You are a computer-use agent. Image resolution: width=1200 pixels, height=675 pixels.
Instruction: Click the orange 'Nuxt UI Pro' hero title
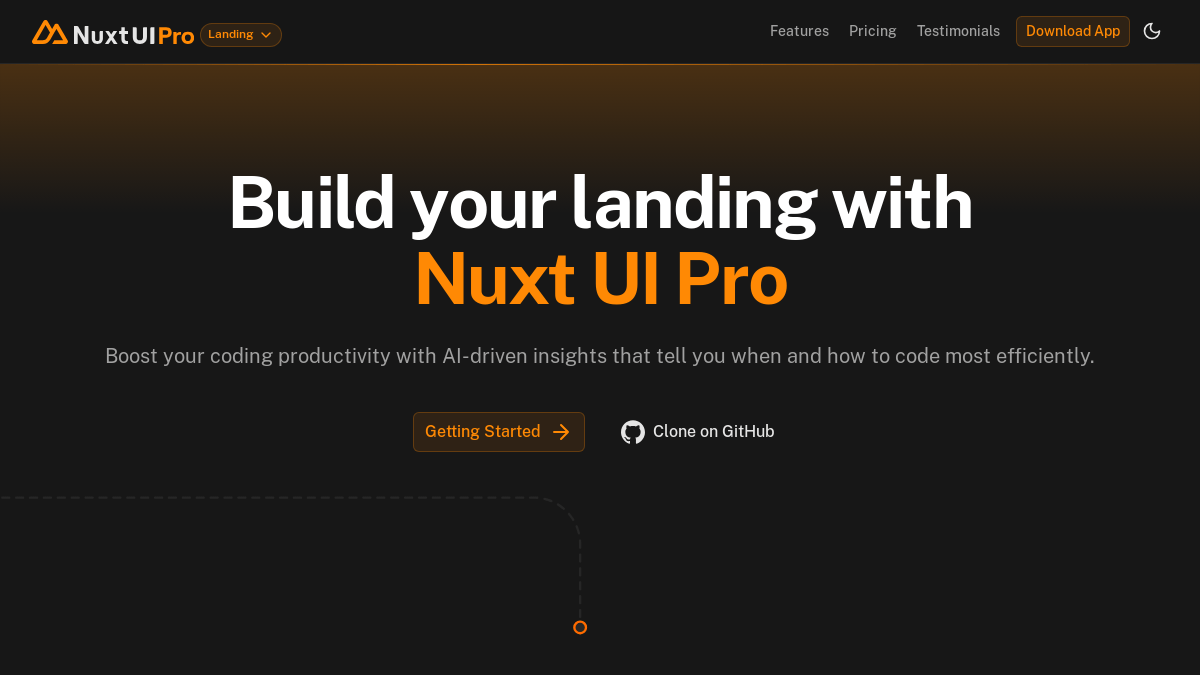(601, 279)
